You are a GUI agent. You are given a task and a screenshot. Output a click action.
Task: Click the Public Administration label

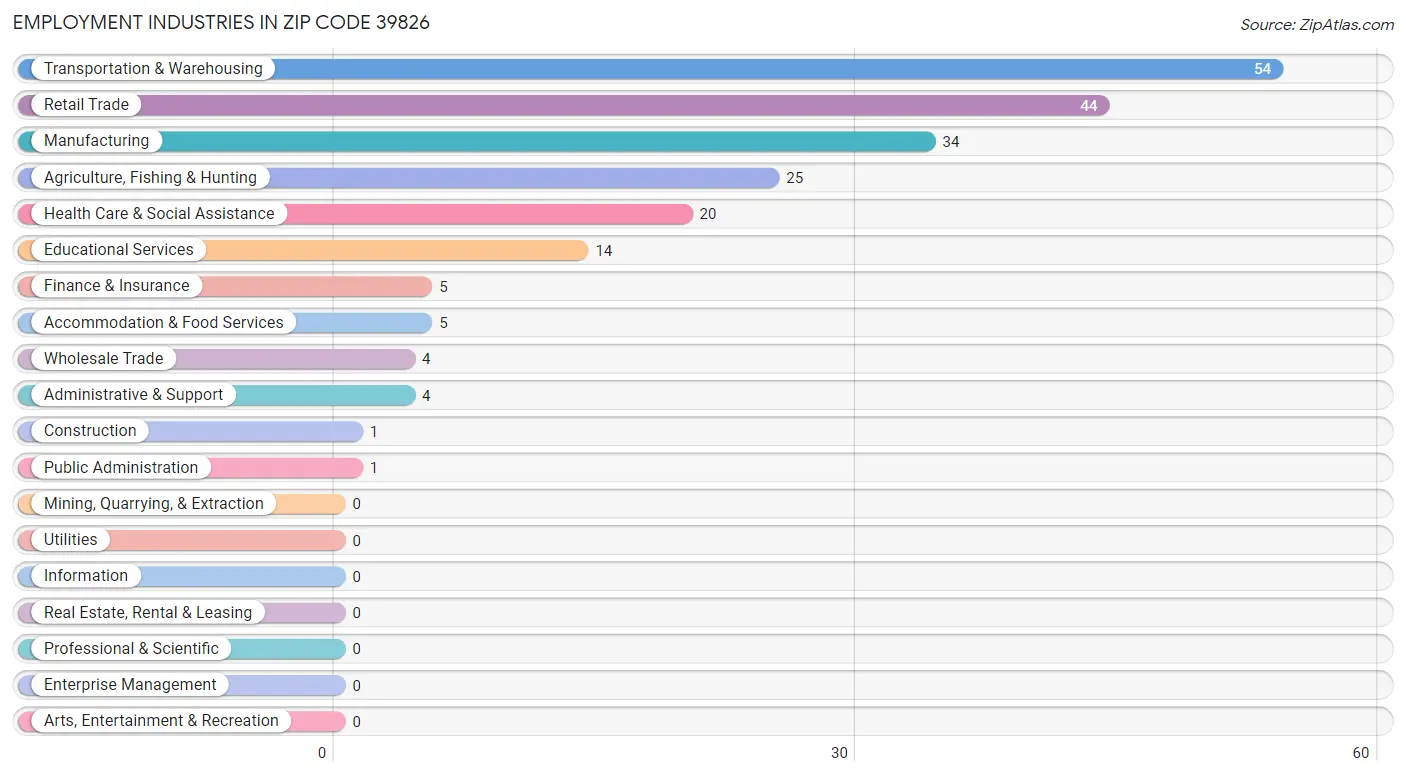coord(121,467)
